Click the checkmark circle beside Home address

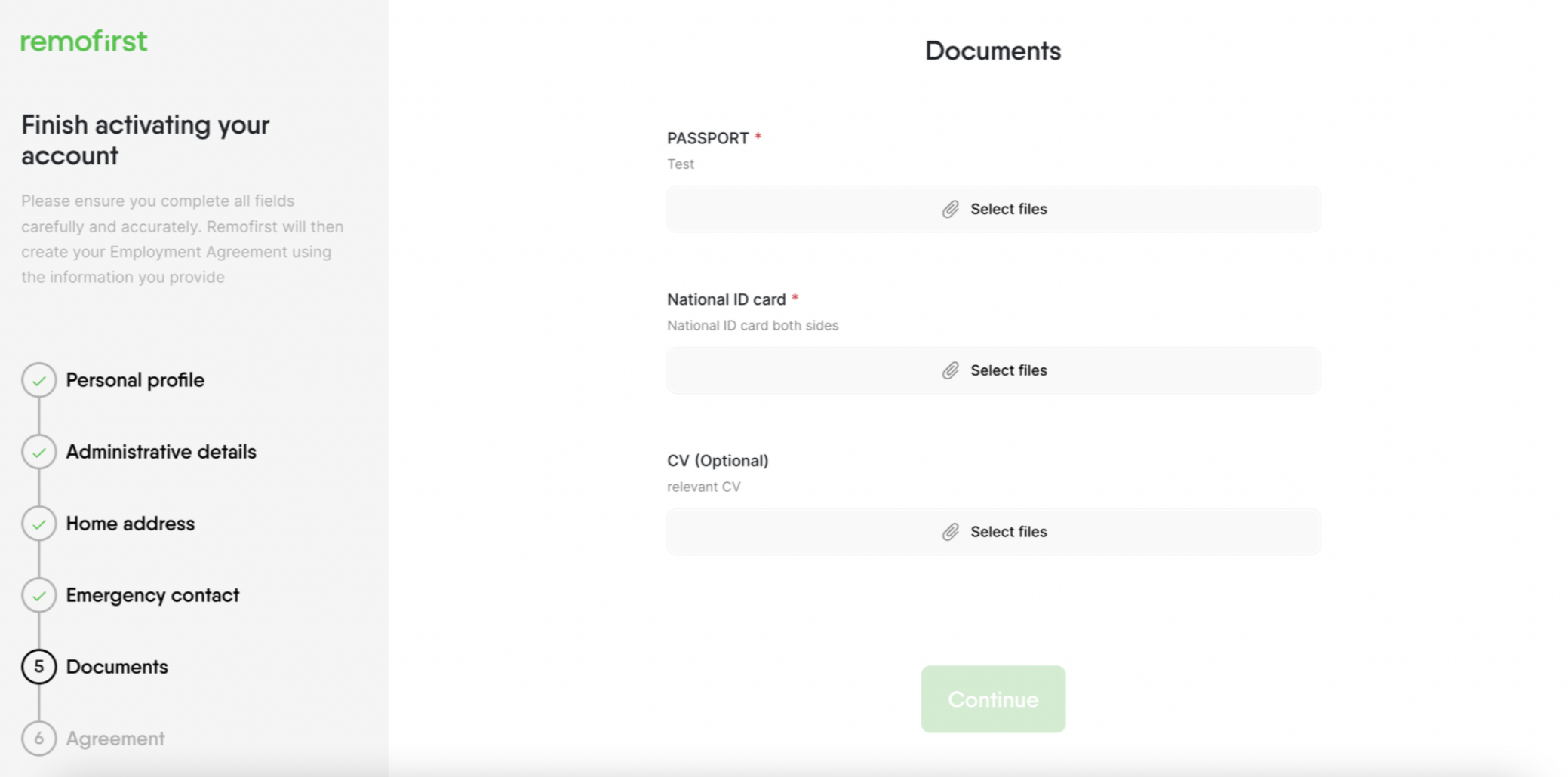pos(39,524)
